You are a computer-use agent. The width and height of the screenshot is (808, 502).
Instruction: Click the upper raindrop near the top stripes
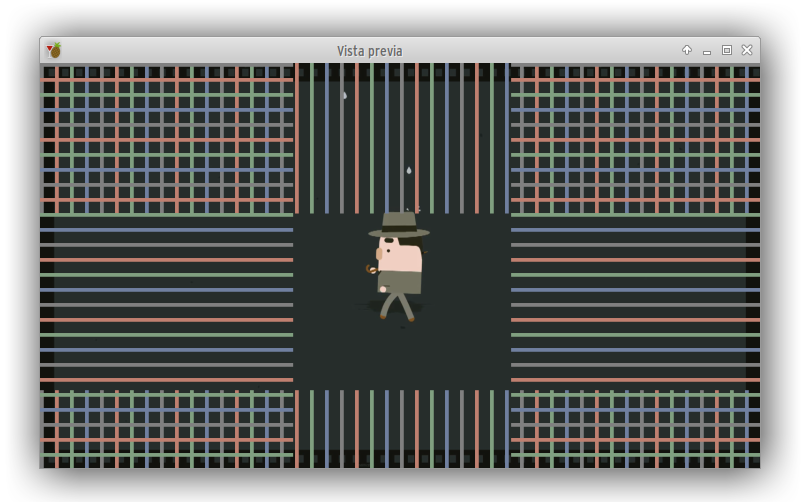tap(345, 96)
